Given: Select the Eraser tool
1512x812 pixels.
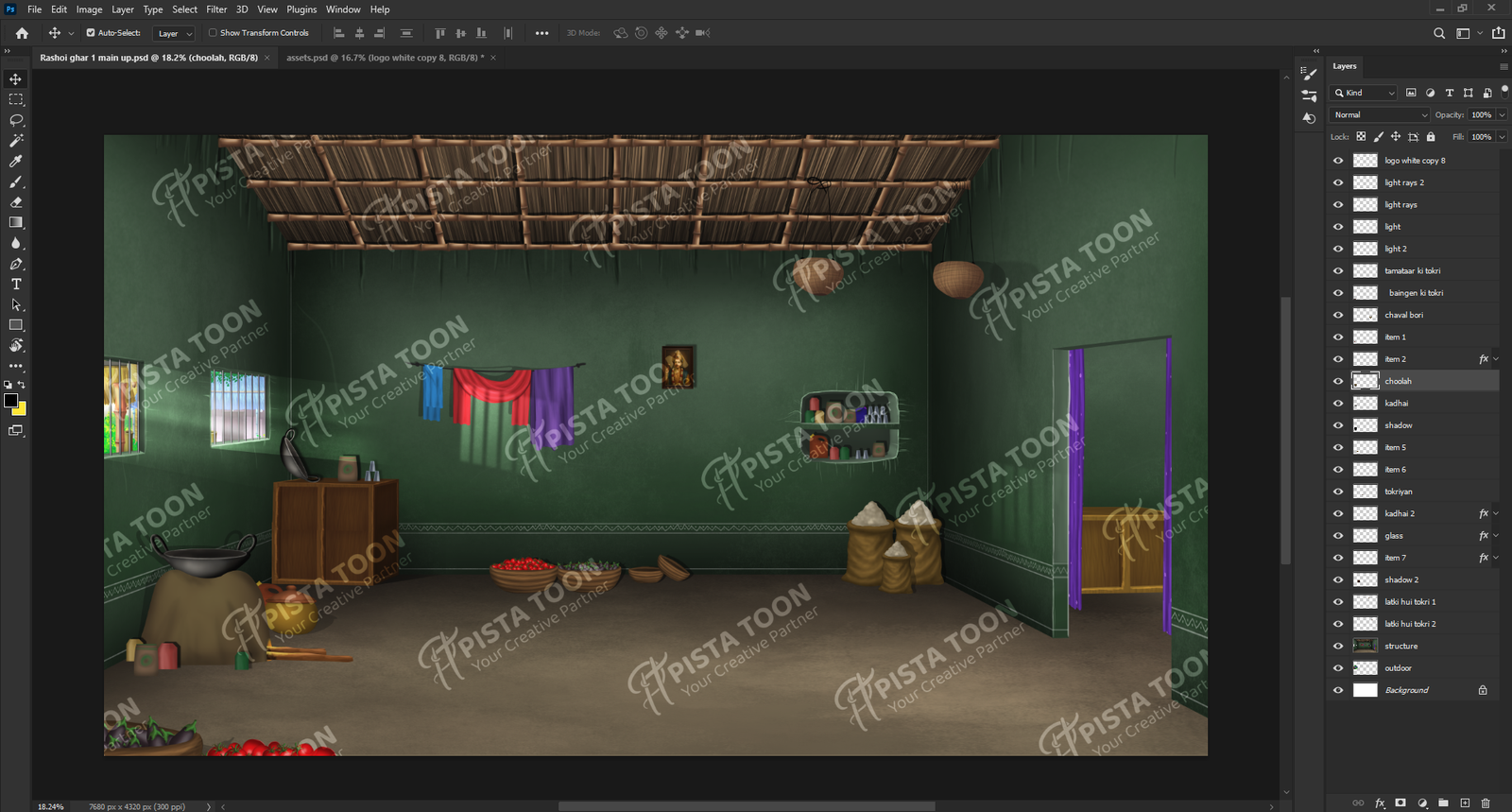Looking at the screenshot, I should point(16,202).
